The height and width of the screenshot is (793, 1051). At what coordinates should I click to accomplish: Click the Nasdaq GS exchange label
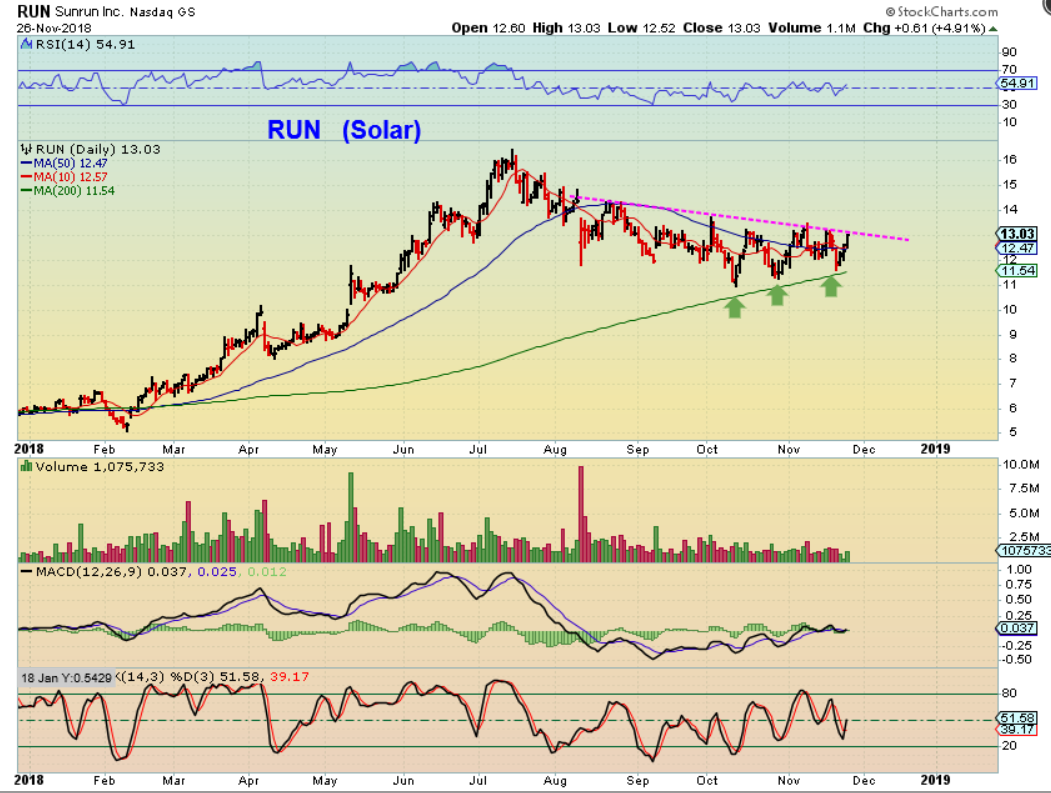pyautogui.click(x=163, y=12)
